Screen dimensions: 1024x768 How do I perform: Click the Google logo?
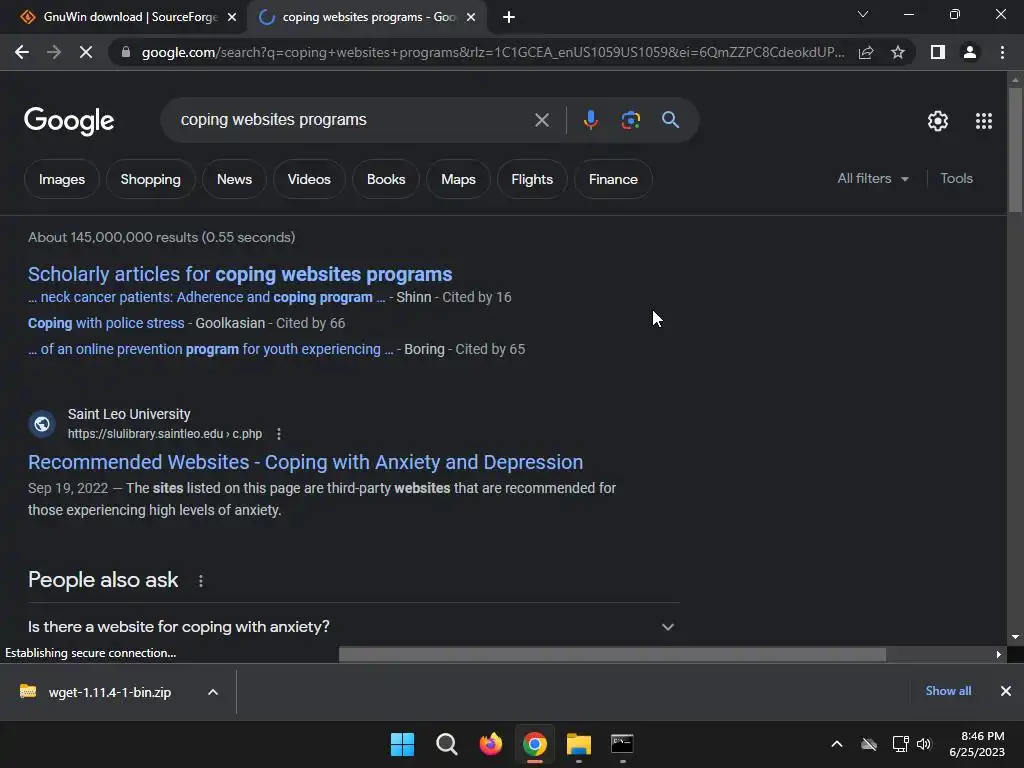69,121
